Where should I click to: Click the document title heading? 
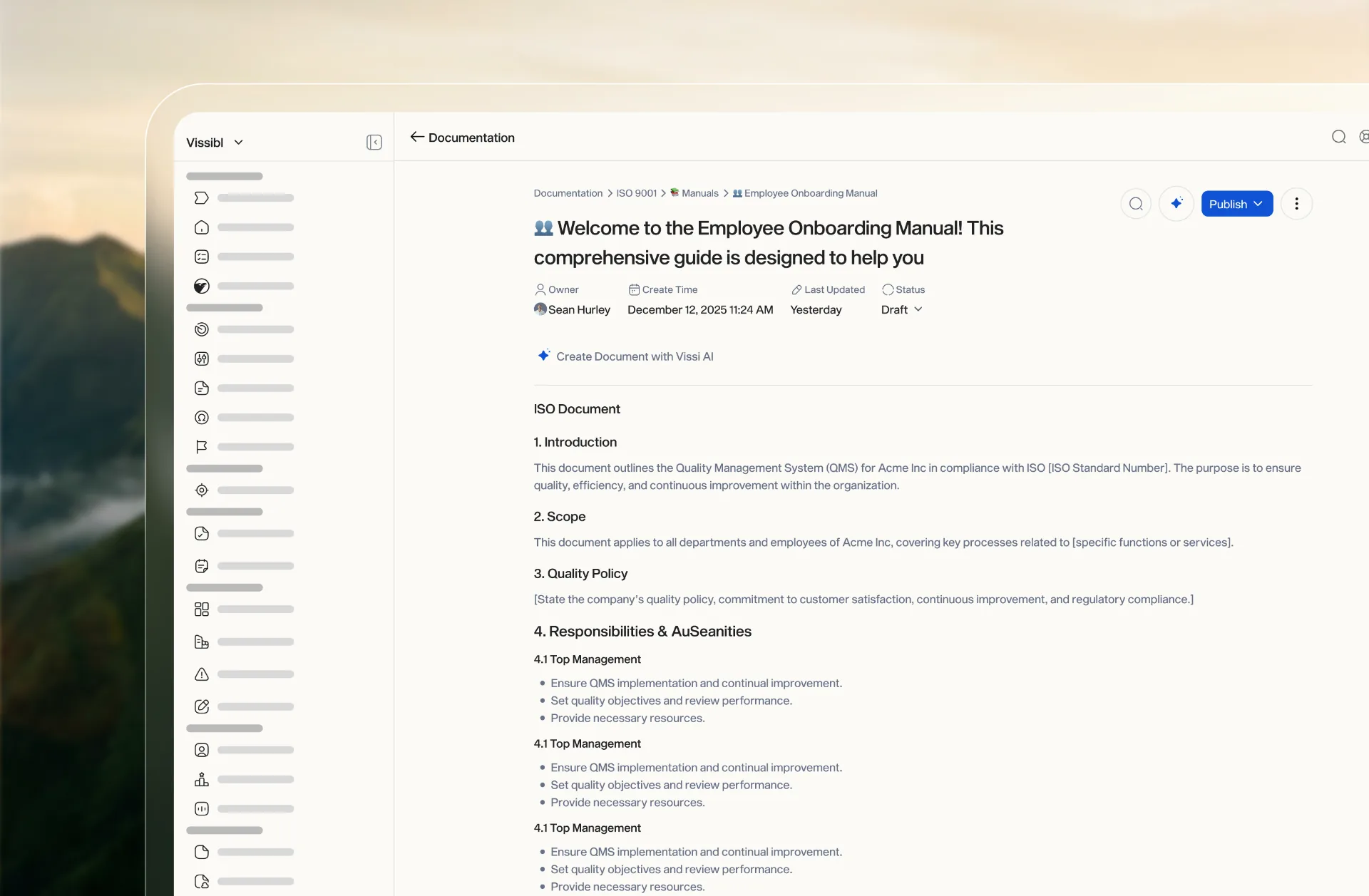[x=769, y=242]
